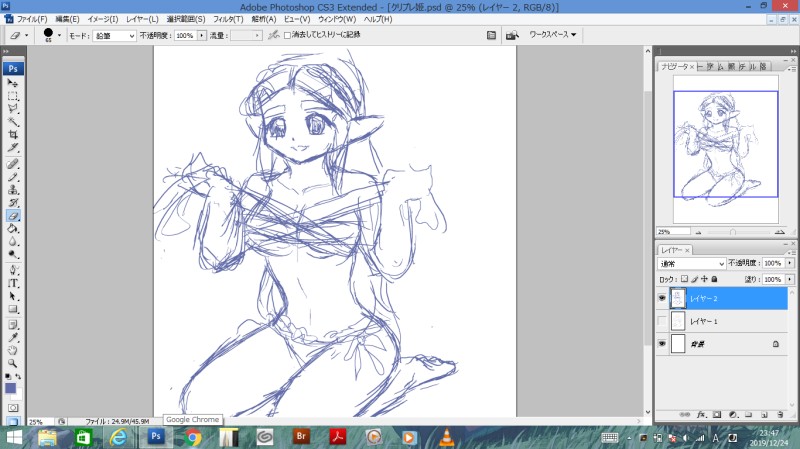Expand the toolbox panel with double arrows
The height and width of the screenshot is (449, 800).
tap(6, 51)
